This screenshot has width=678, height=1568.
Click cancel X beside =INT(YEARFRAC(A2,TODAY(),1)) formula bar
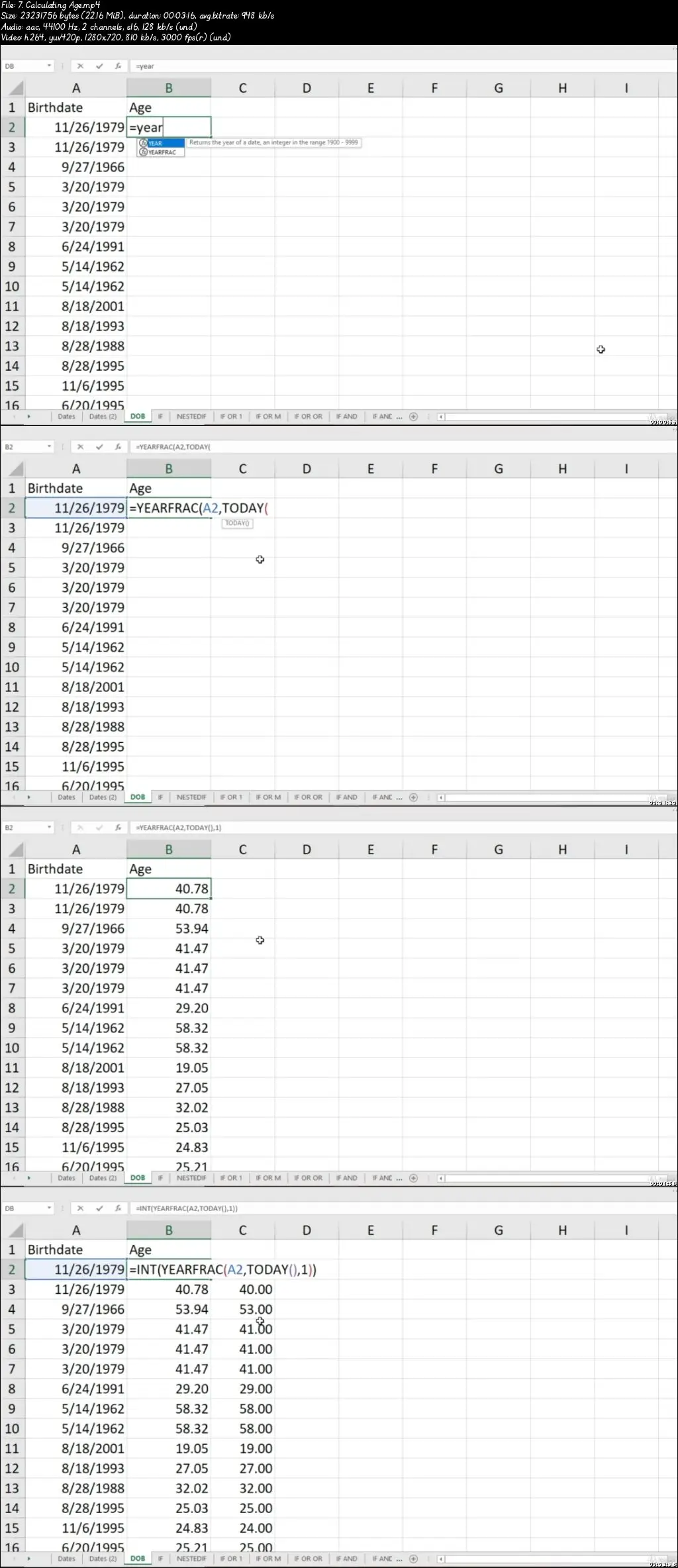pyautogui.click(x=80, y=1208)
